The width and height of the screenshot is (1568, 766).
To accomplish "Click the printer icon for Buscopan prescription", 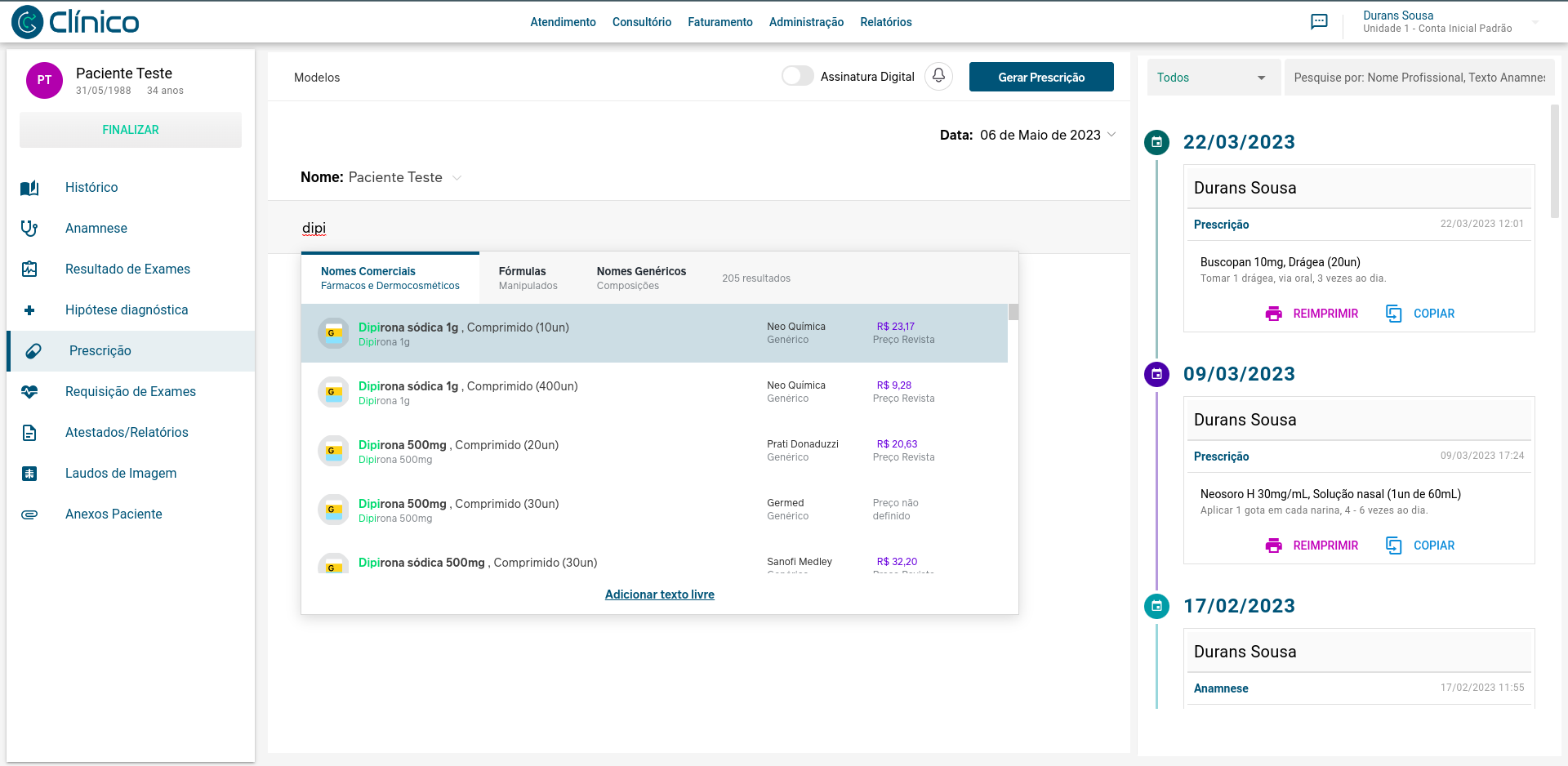I will click(x=1273, y=314).
